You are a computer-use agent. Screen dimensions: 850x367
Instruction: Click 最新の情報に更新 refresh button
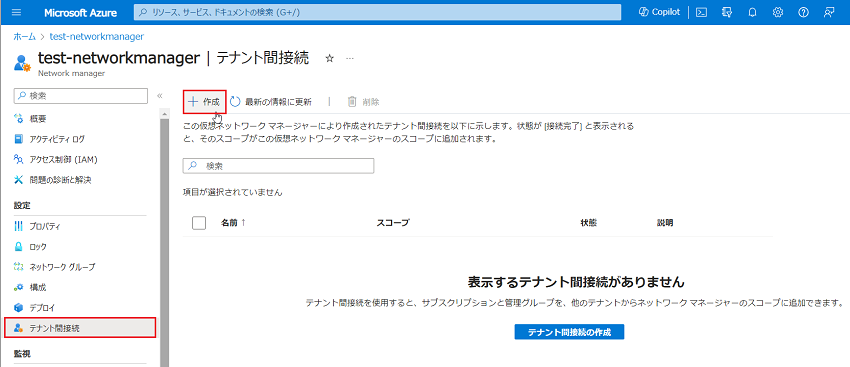tap(271, 102)
